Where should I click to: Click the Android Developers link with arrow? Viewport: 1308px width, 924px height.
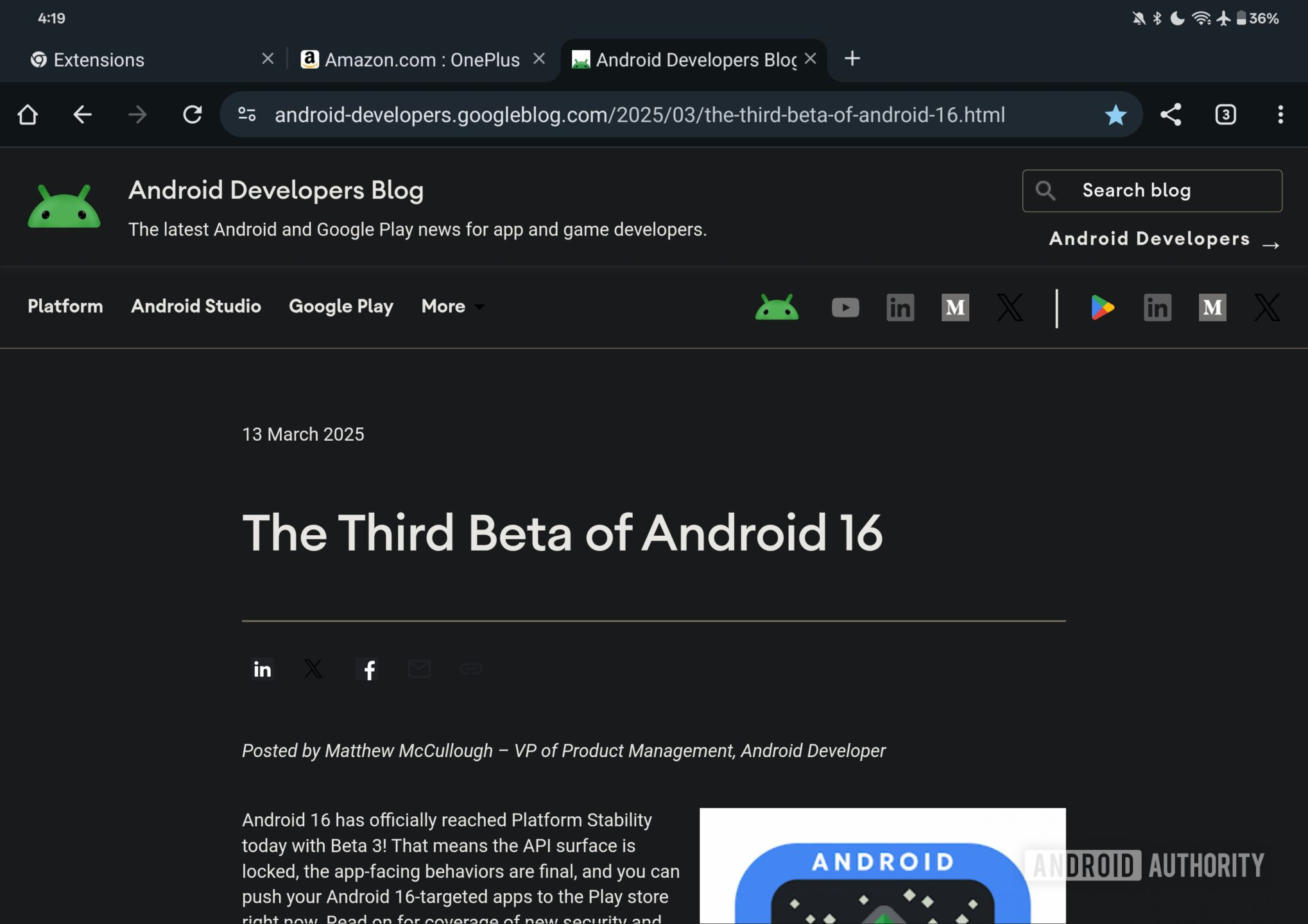(x=1163, y=239)
